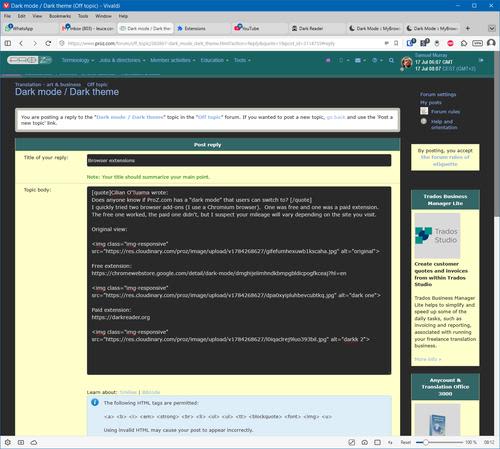Open the Edit menu
The width and height of the screenshot is (500, 449).
pos(22,16)
